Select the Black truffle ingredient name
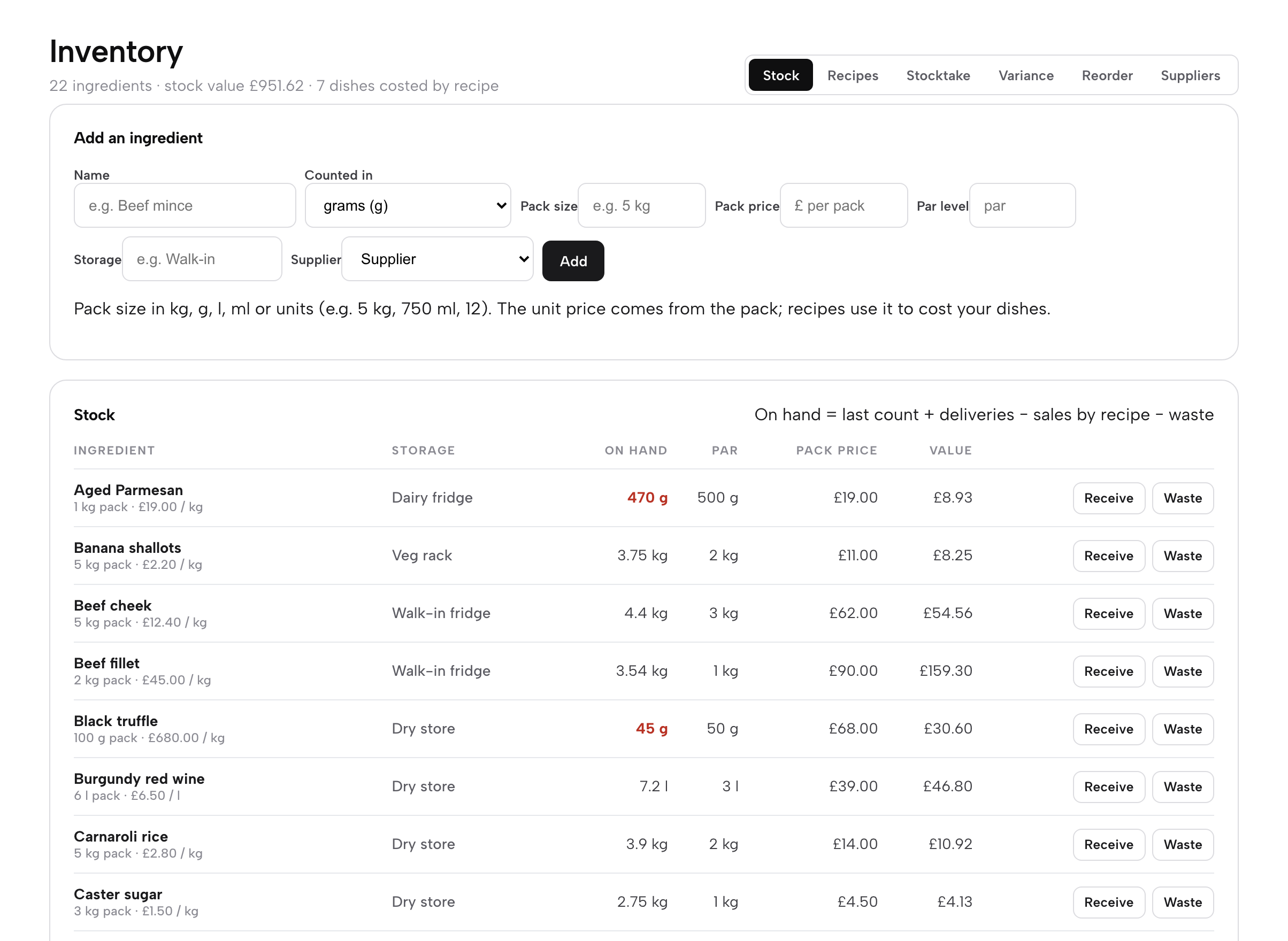The image size is (1288, 941). pyautogui.click(x=116, y=721)
